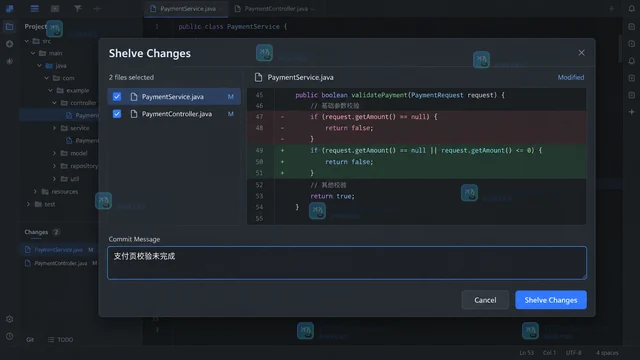
Task: Collapse the example package chevron
Action: click(x=50, y=90)
